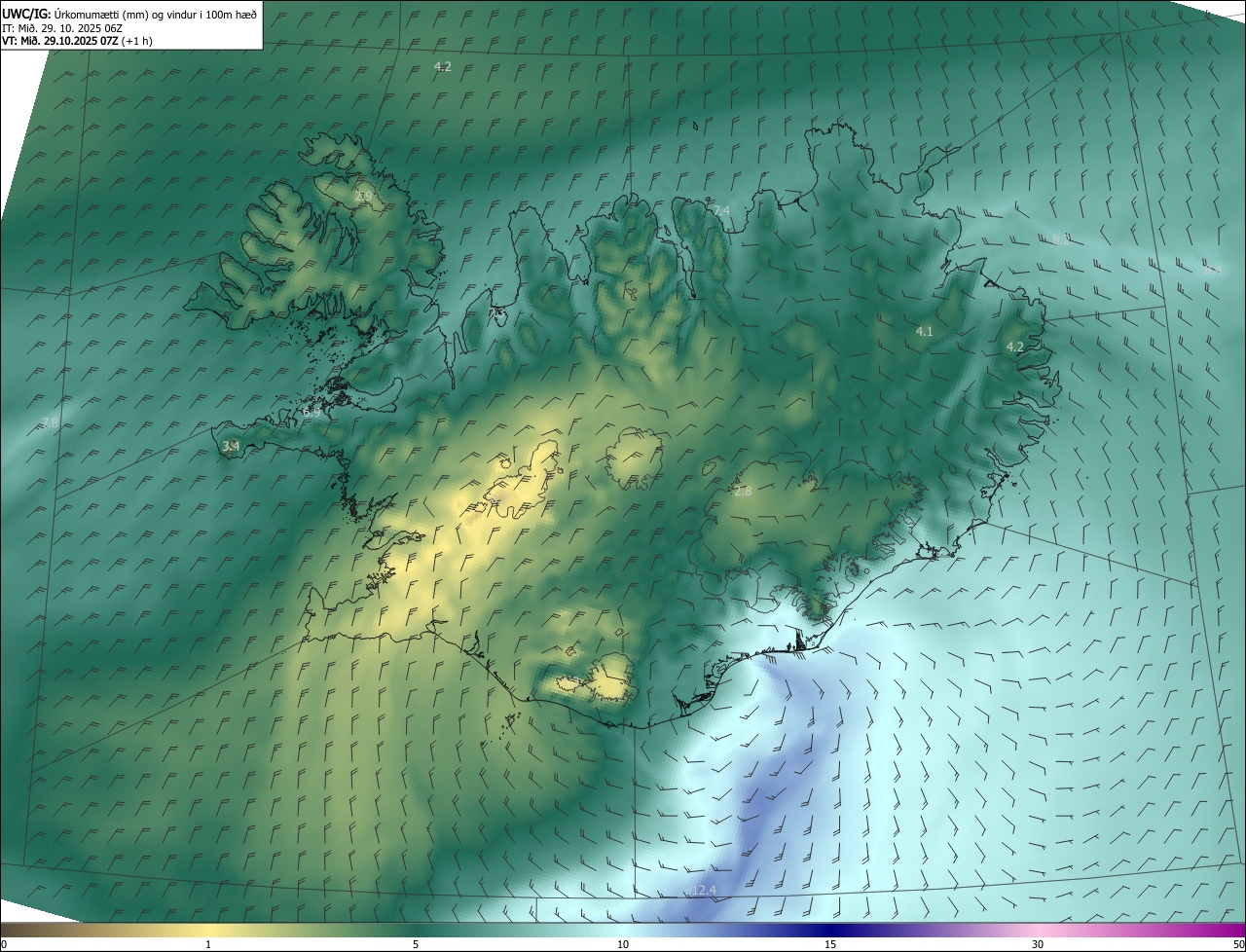Click the 30 tick on the color scale
The width and height of the screenshot is (1246, 952).
tap(1038, 944)
